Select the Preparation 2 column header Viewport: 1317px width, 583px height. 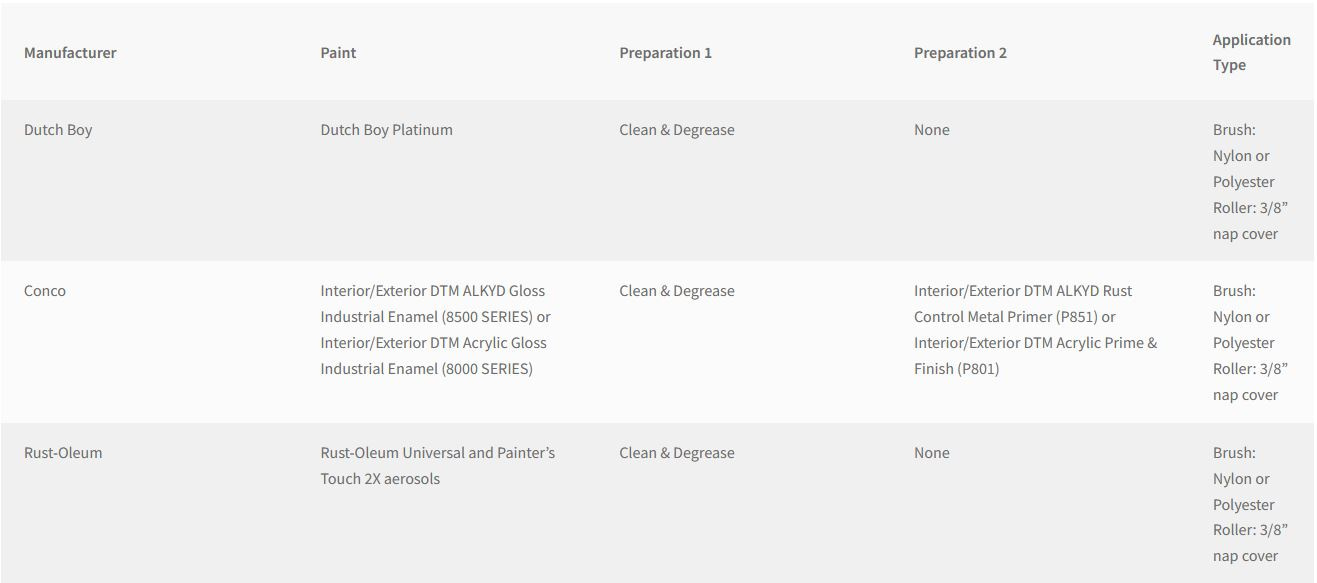[960, 53]
